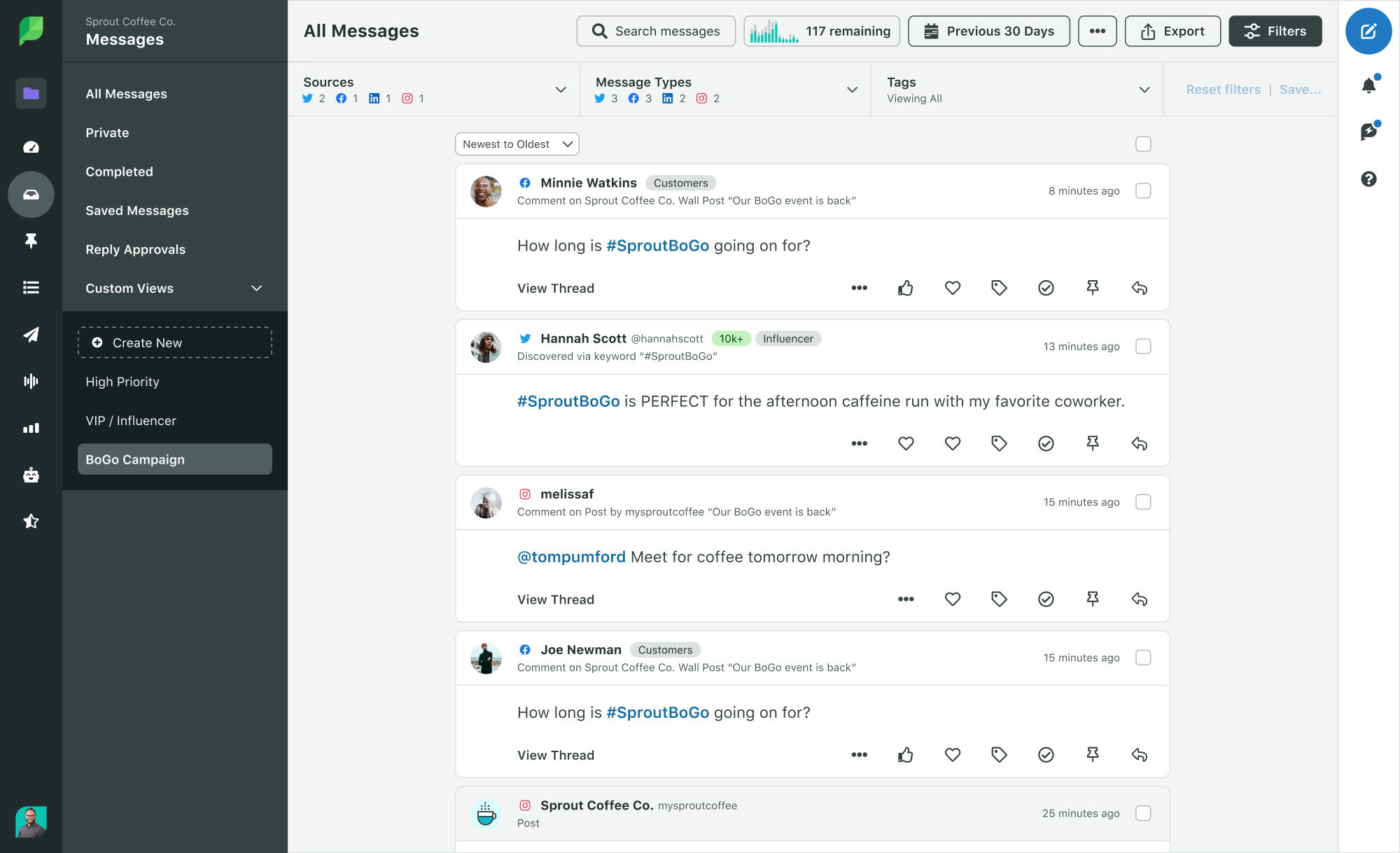This screenshot has height=853, width=1400.
Task: Open the bar chart Reports icon
Action: pyautogui.click(x=31, y=428)
